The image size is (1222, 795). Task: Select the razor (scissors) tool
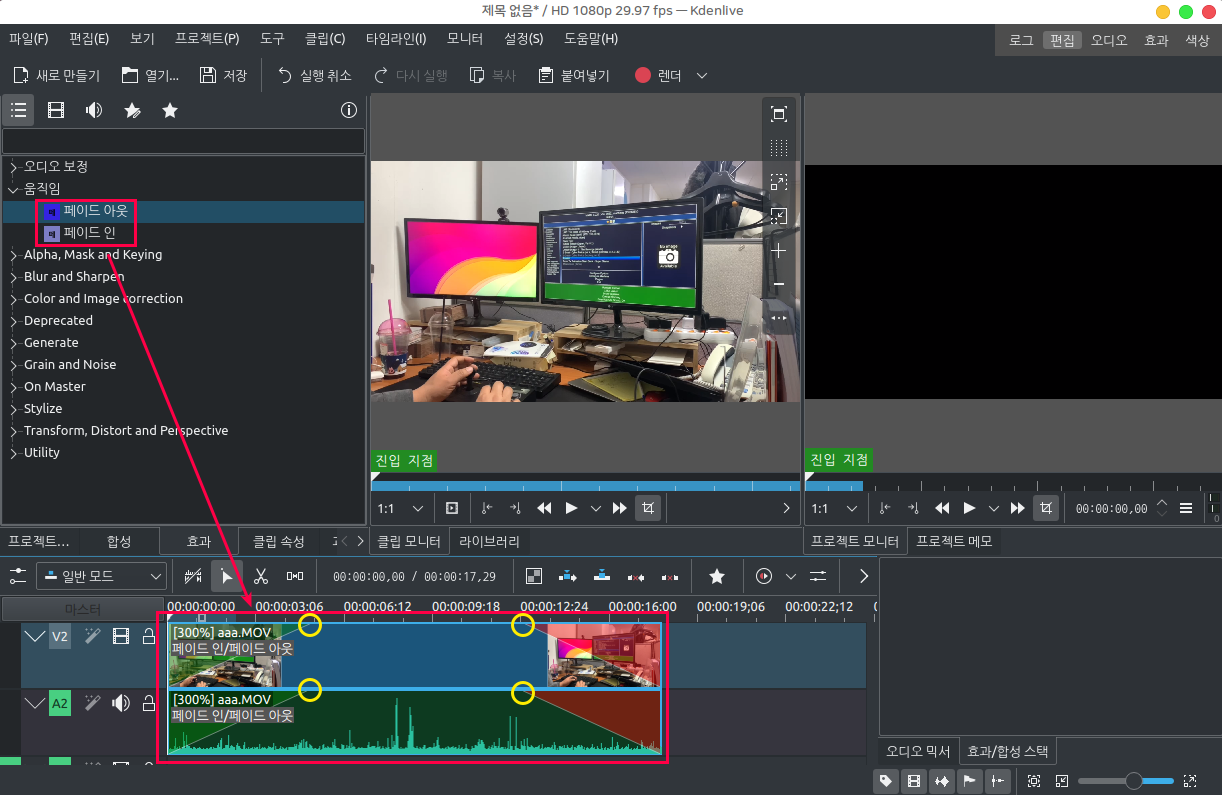[x=260, y=576]
